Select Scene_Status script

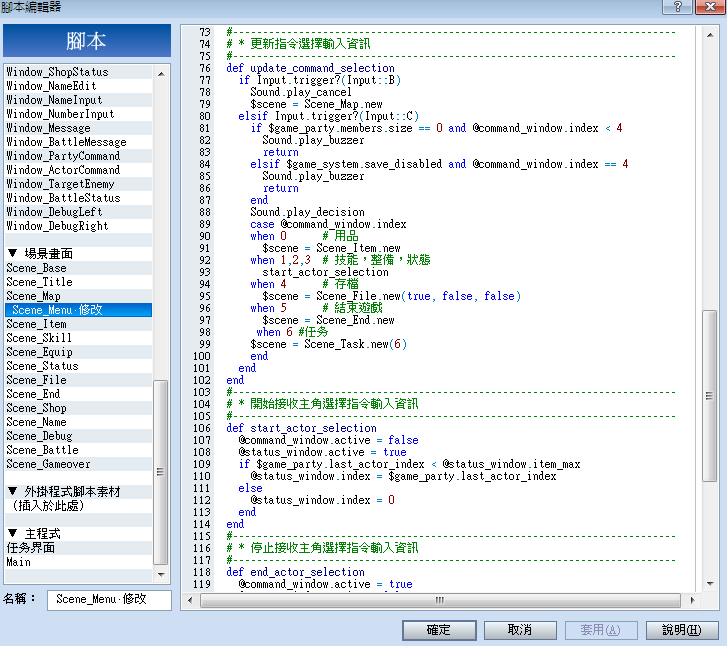78,366
